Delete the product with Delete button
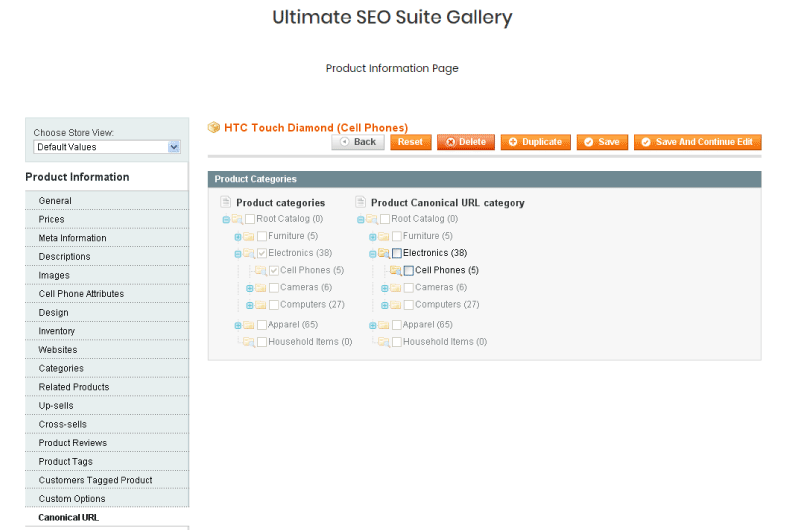This screenshot has width=800, height=530. pyautogui.click(x=466, y=142)
